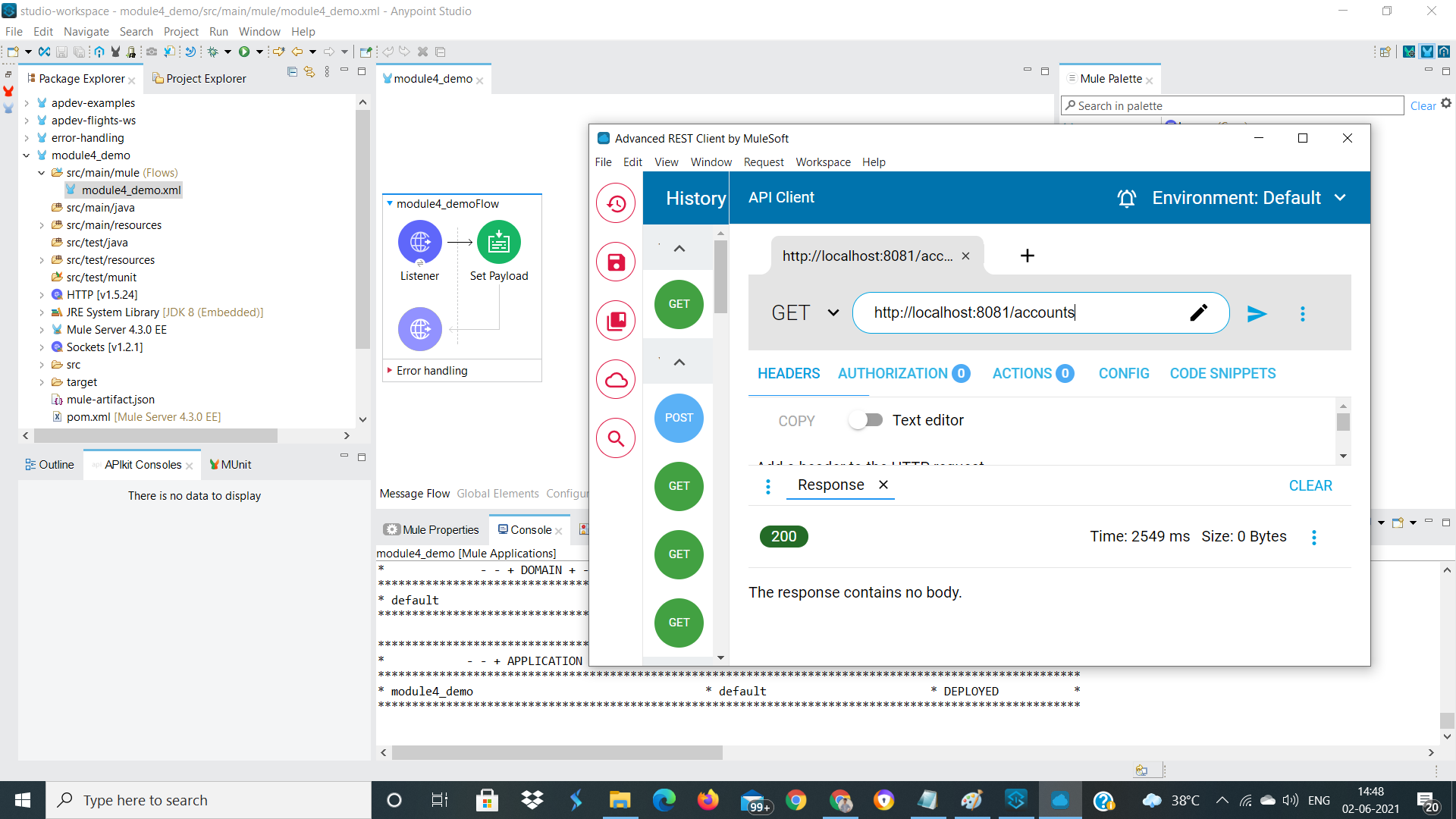Switch to the CODE SNIPPETS tab
The height and width of the screenshot is (819, 1456).
pyautogui.click(x=1222, y=373)
